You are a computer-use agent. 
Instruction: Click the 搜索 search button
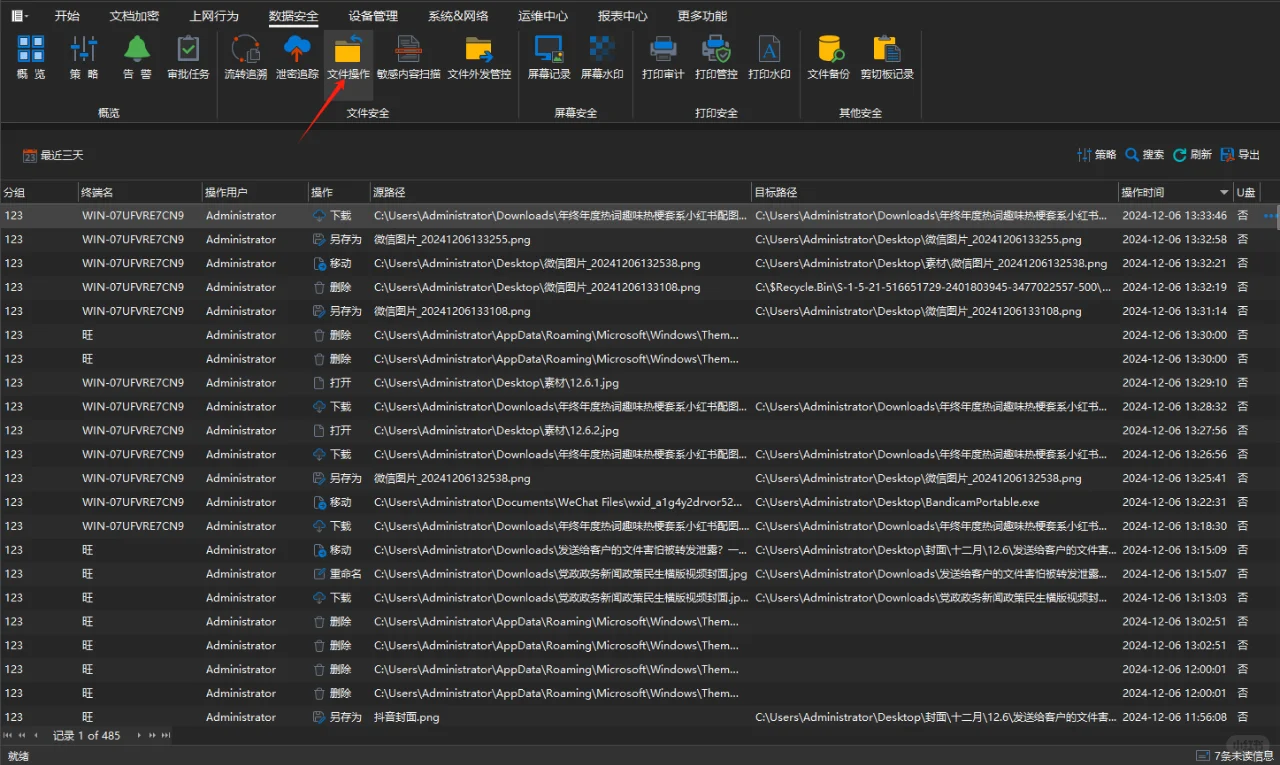click(1145, 155)
